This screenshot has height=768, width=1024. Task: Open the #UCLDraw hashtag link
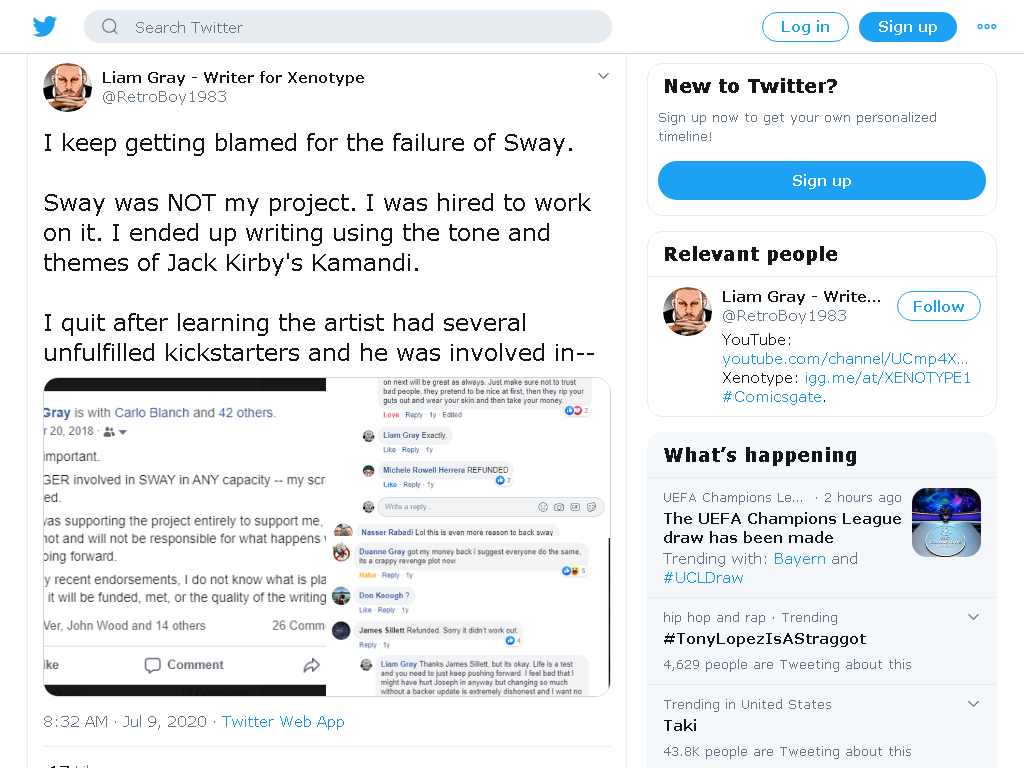(x=703, y=578)
